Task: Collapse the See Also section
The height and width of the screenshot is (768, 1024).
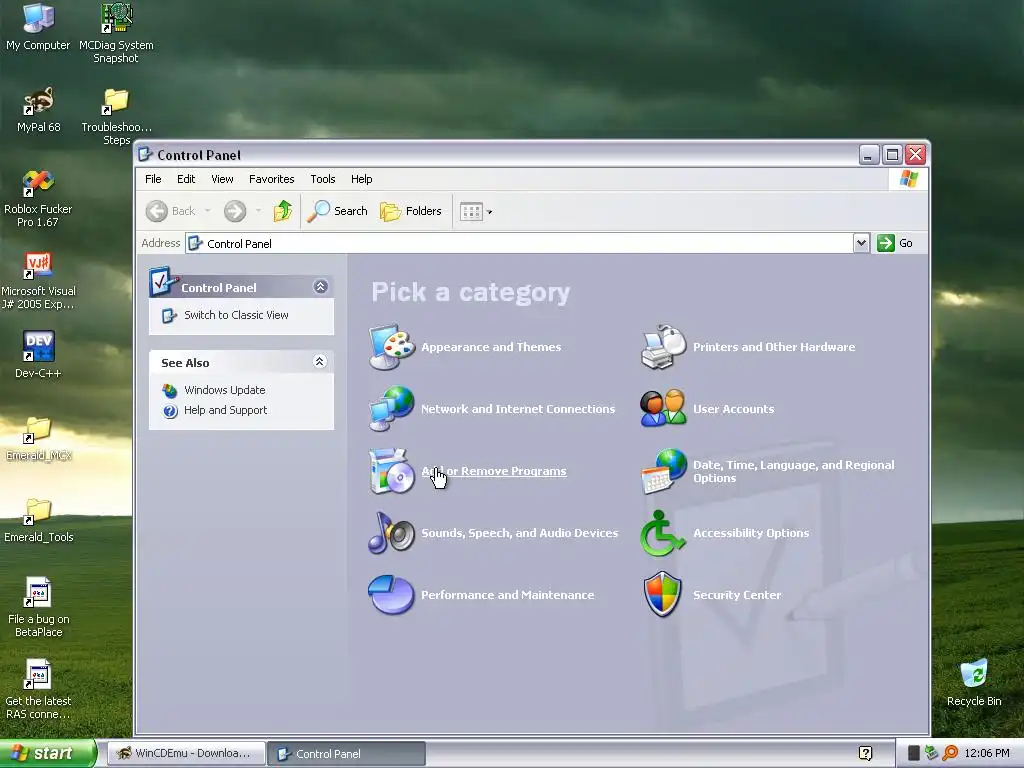Action: pos(319,362)
